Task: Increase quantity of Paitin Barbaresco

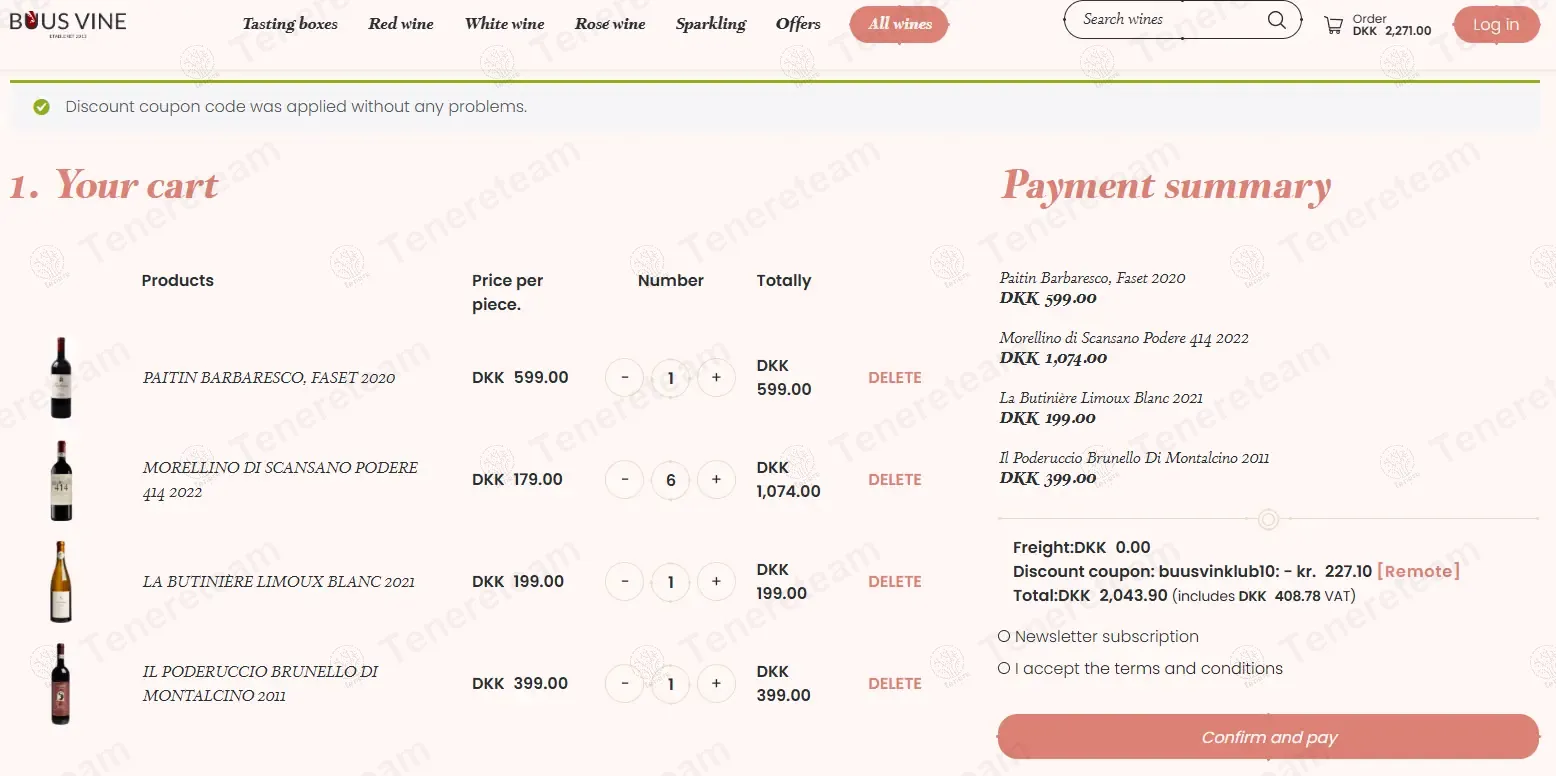Action: 716,378
